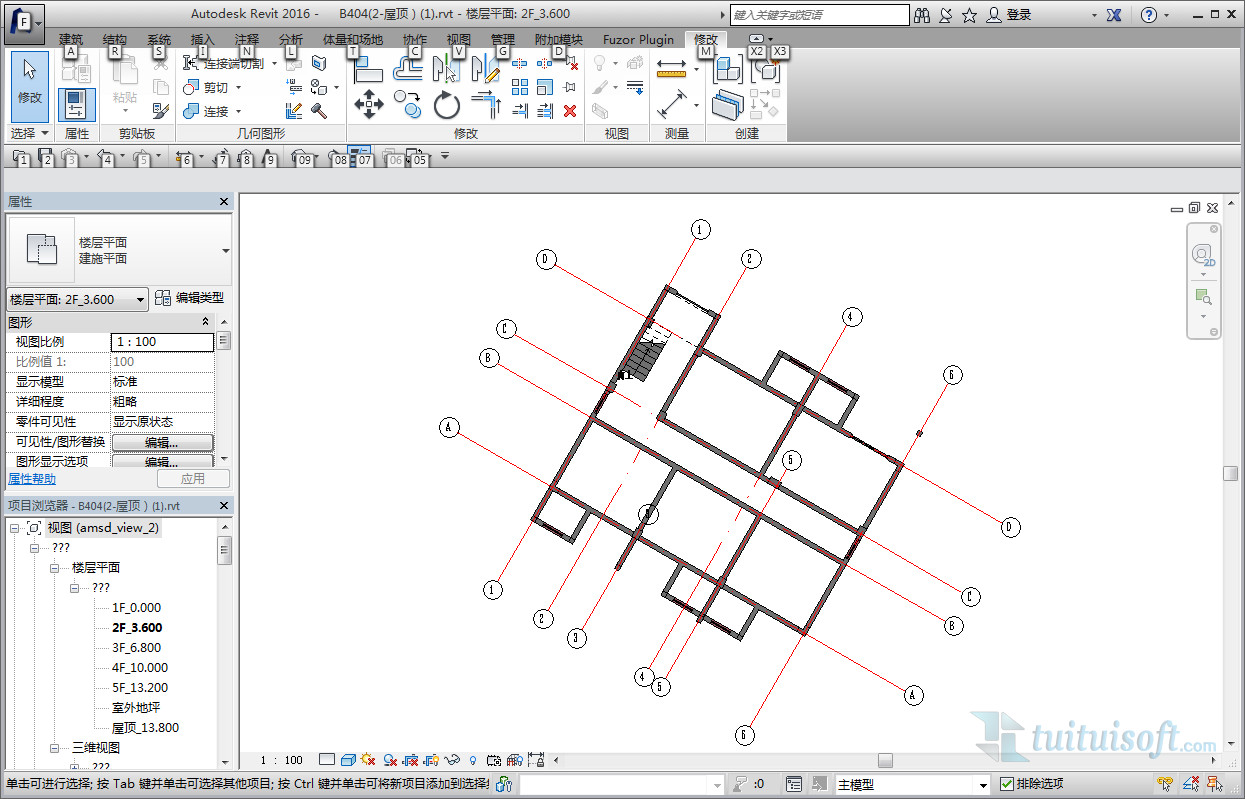Choose the Move tool with four arrows
This screenshot has width=1245, height=799.
pyautogui.click(x=369, y=104)
